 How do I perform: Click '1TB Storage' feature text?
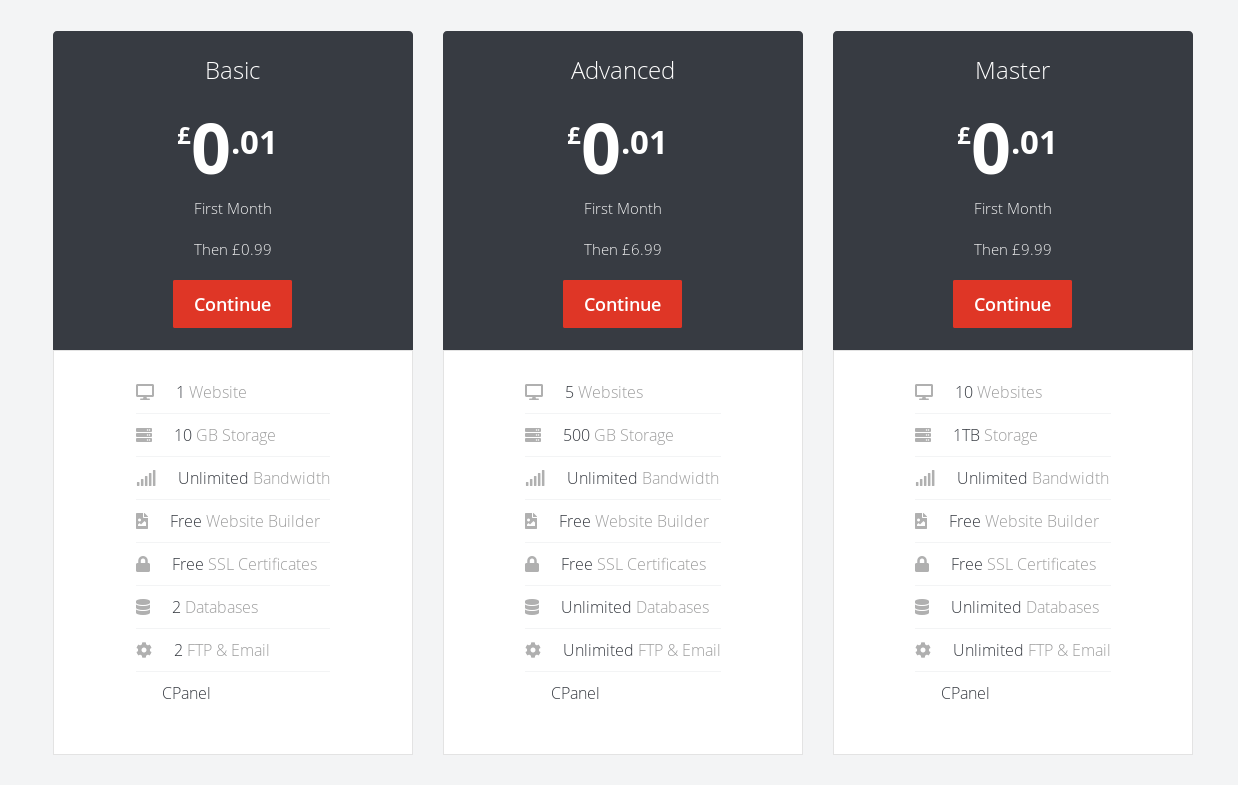[995, 435]
